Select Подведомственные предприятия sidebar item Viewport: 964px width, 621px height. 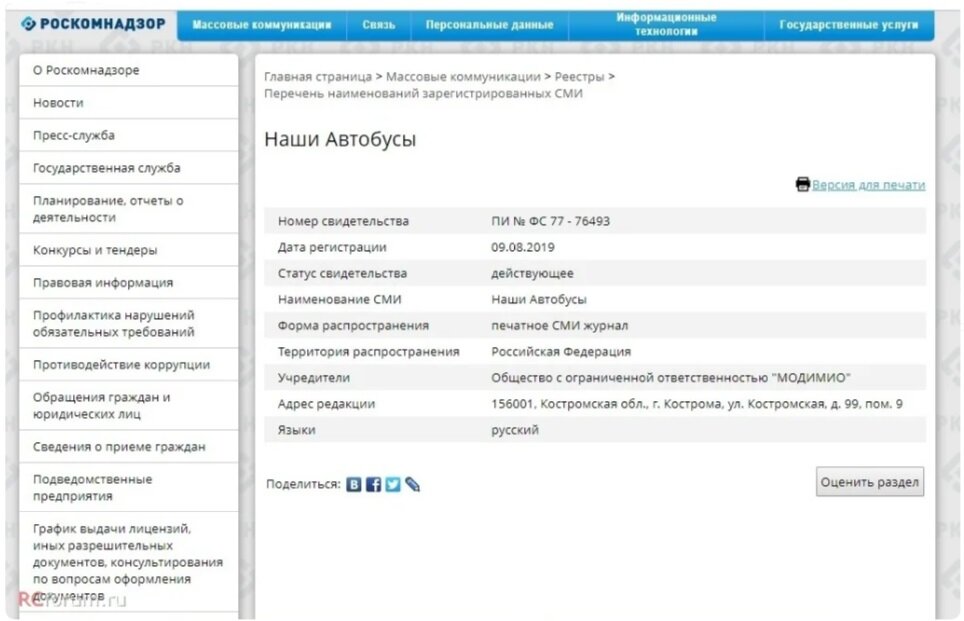coord(128,488)
